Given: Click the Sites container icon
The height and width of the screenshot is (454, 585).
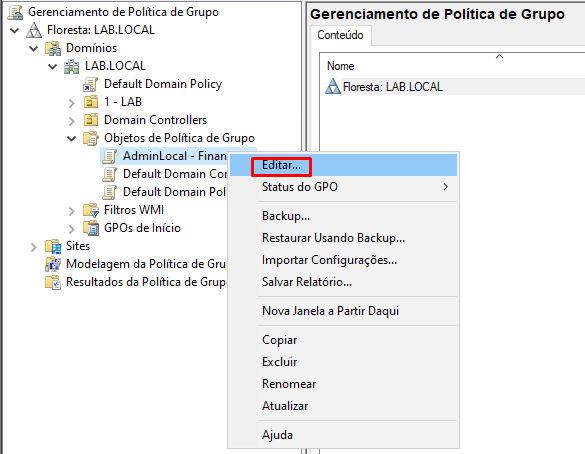Looking at the screenshot, I should coord(53,246).
